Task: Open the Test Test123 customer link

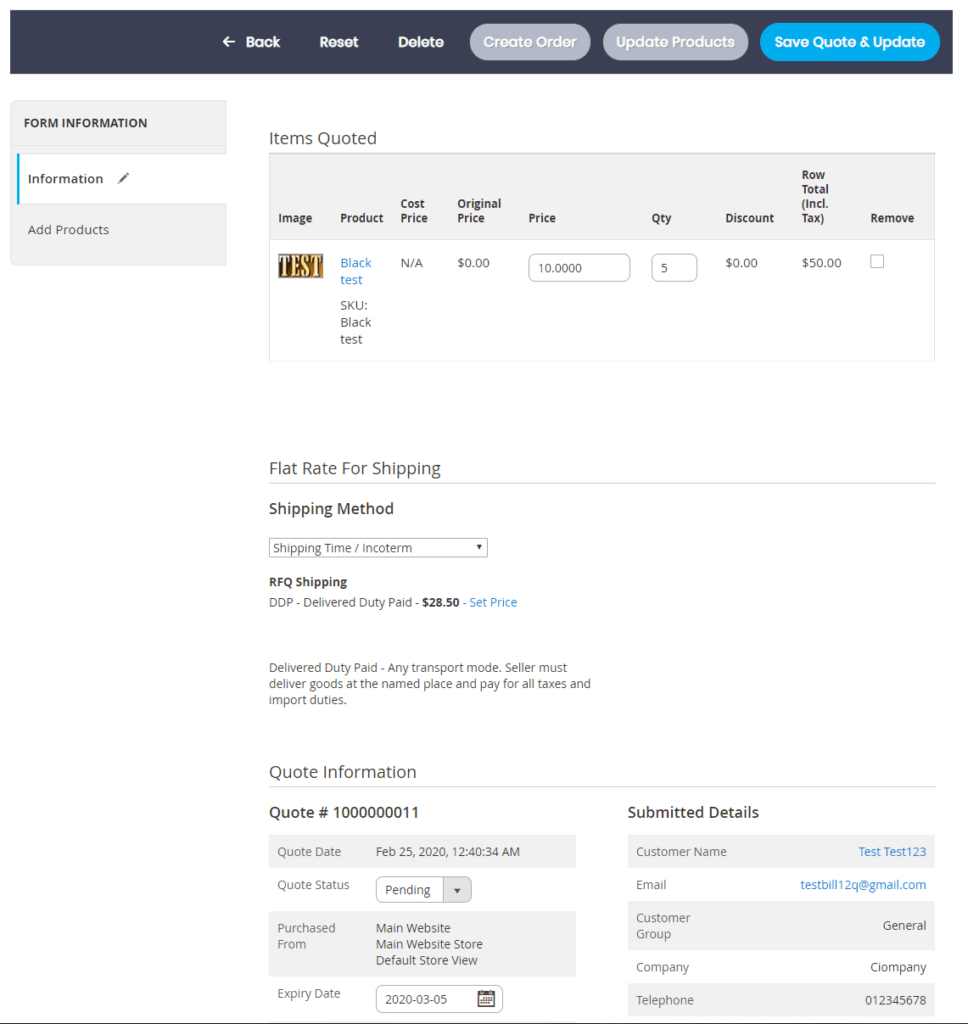Action: pyautogui.click(x=892, y=852)
